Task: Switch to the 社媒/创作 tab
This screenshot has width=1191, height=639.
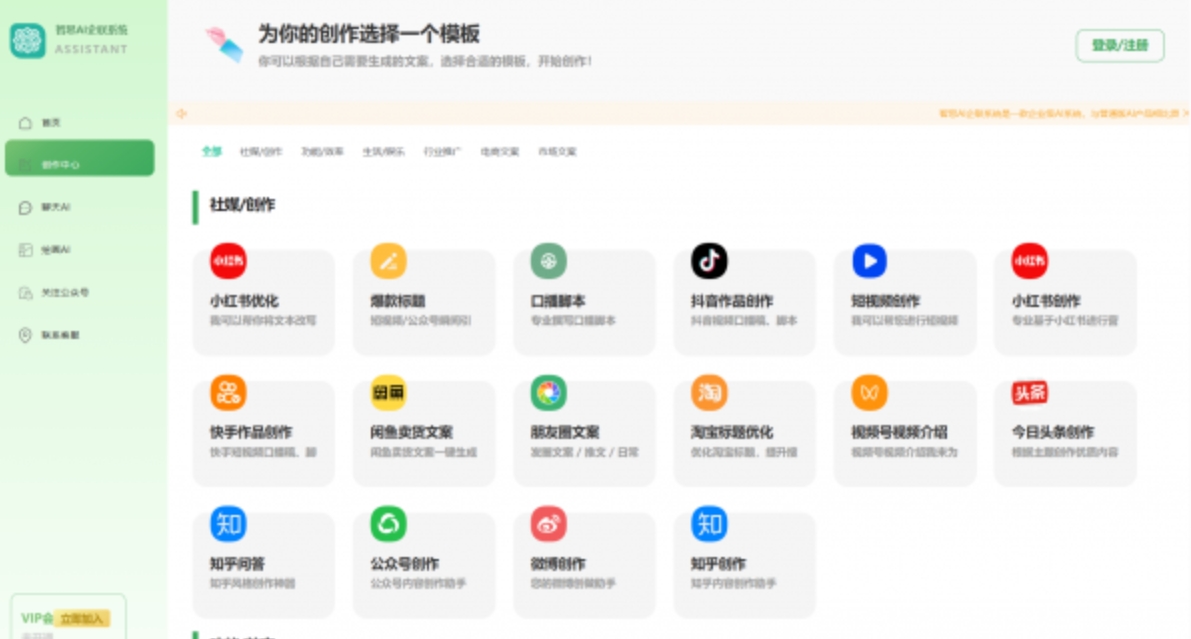Action: (x=261, y=151)
